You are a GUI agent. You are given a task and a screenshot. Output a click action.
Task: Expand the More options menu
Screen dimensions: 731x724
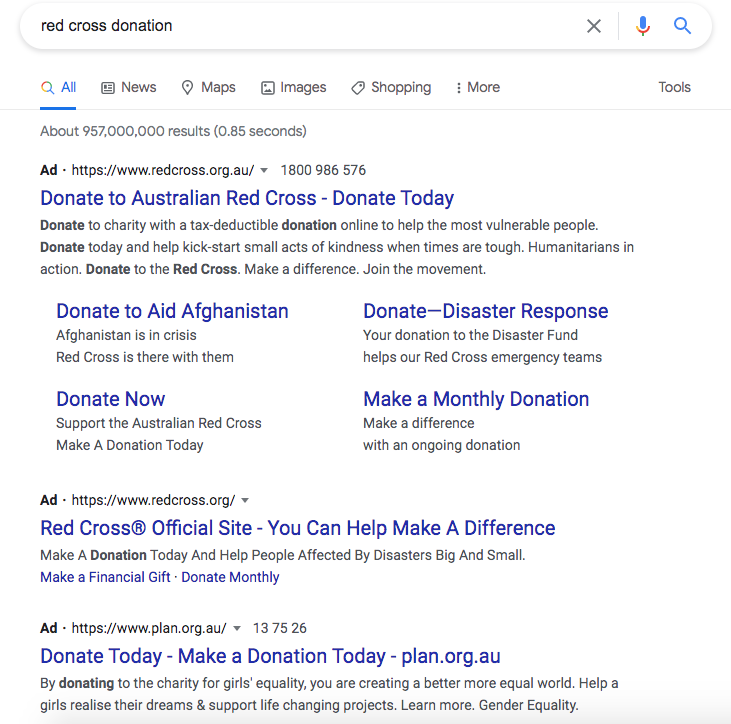coord(477,87)
